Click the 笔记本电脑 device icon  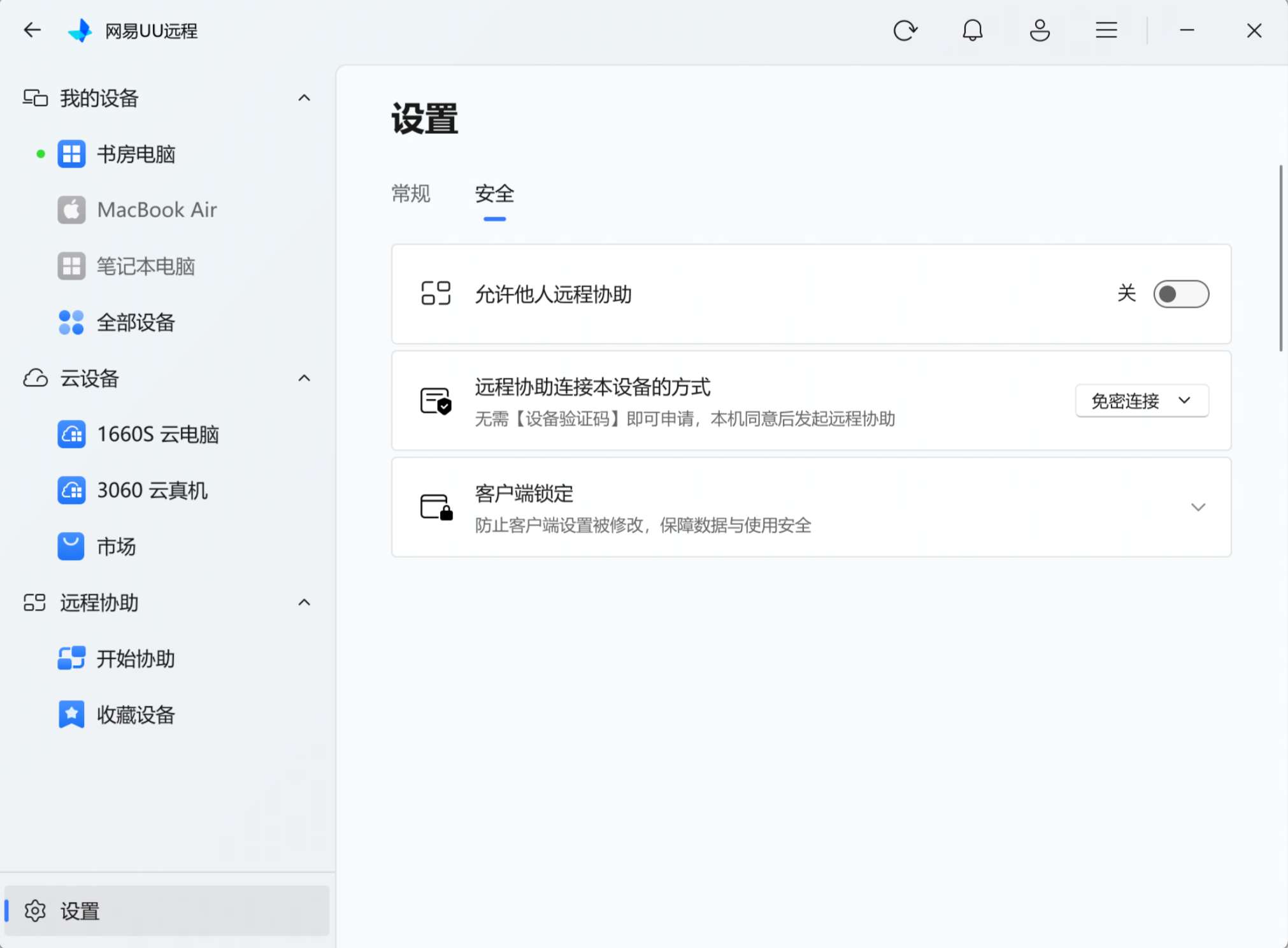(71, 266)
